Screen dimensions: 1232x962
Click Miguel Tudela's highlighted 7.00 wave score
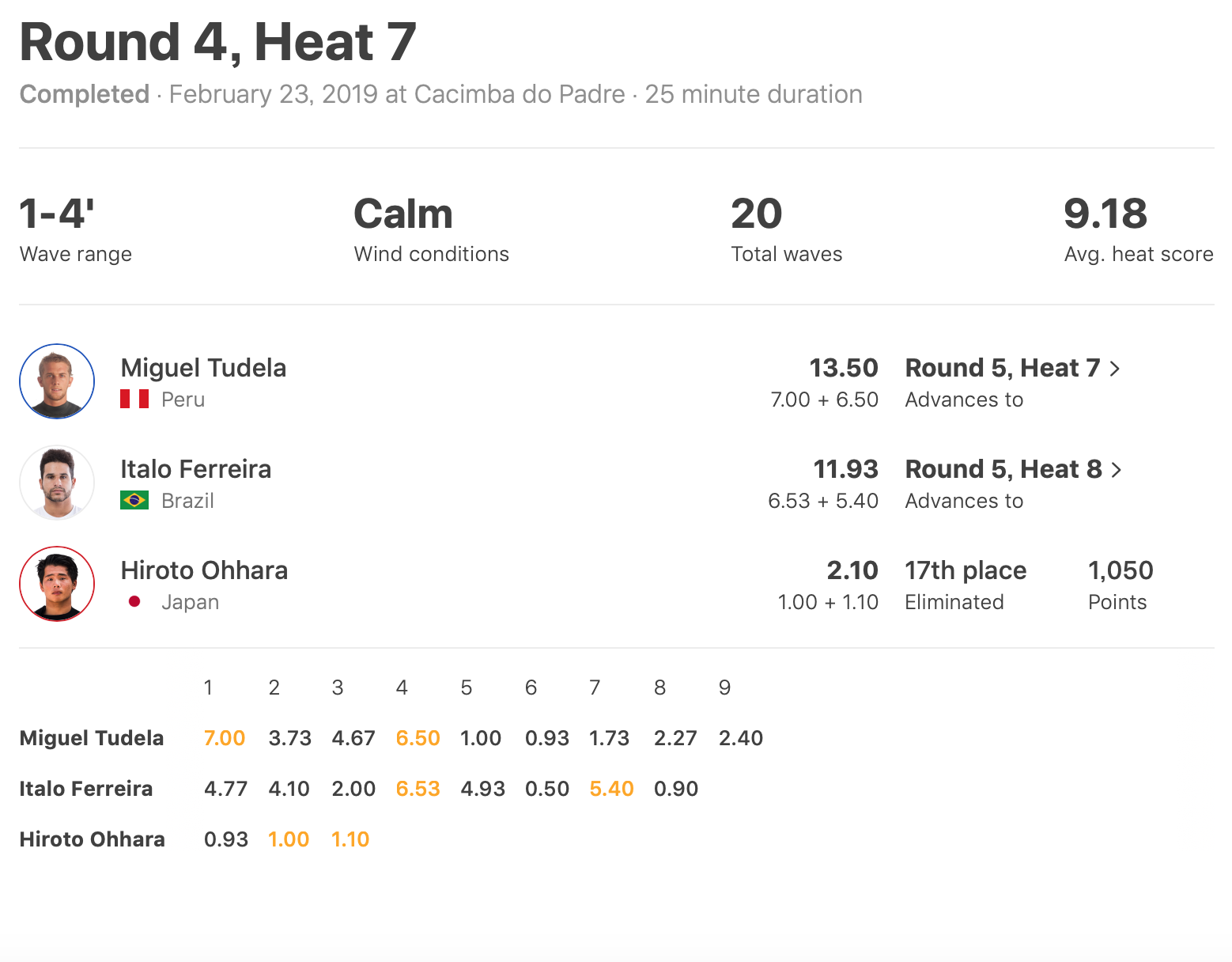pos(225,738)
